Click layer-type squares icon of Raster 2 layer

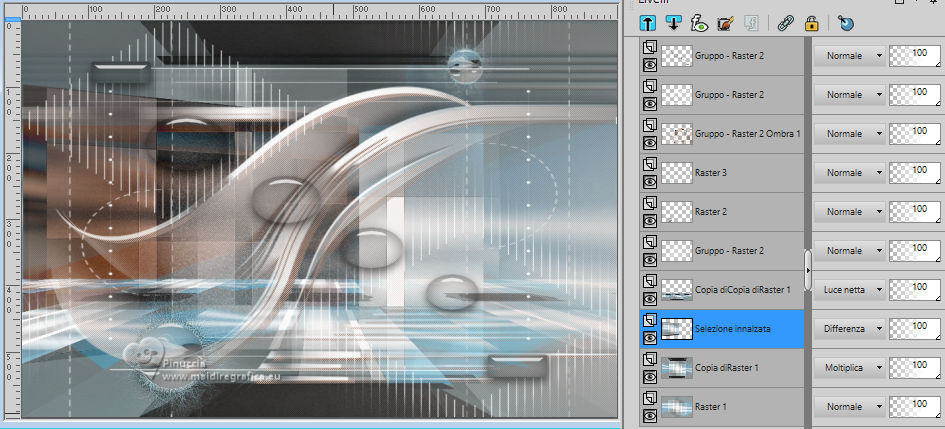tap(650, 203)
